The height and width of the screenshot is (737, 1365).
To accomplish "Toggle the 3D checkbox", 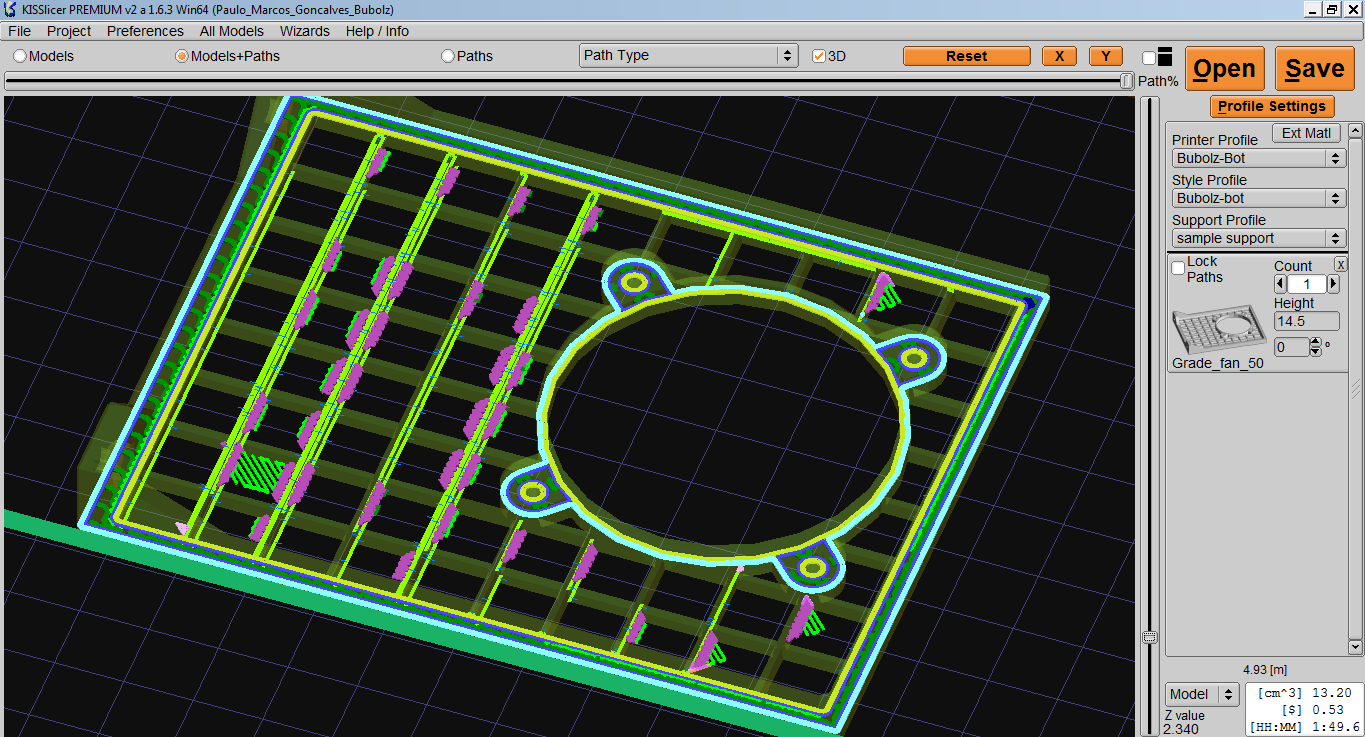I will [819, 56].
